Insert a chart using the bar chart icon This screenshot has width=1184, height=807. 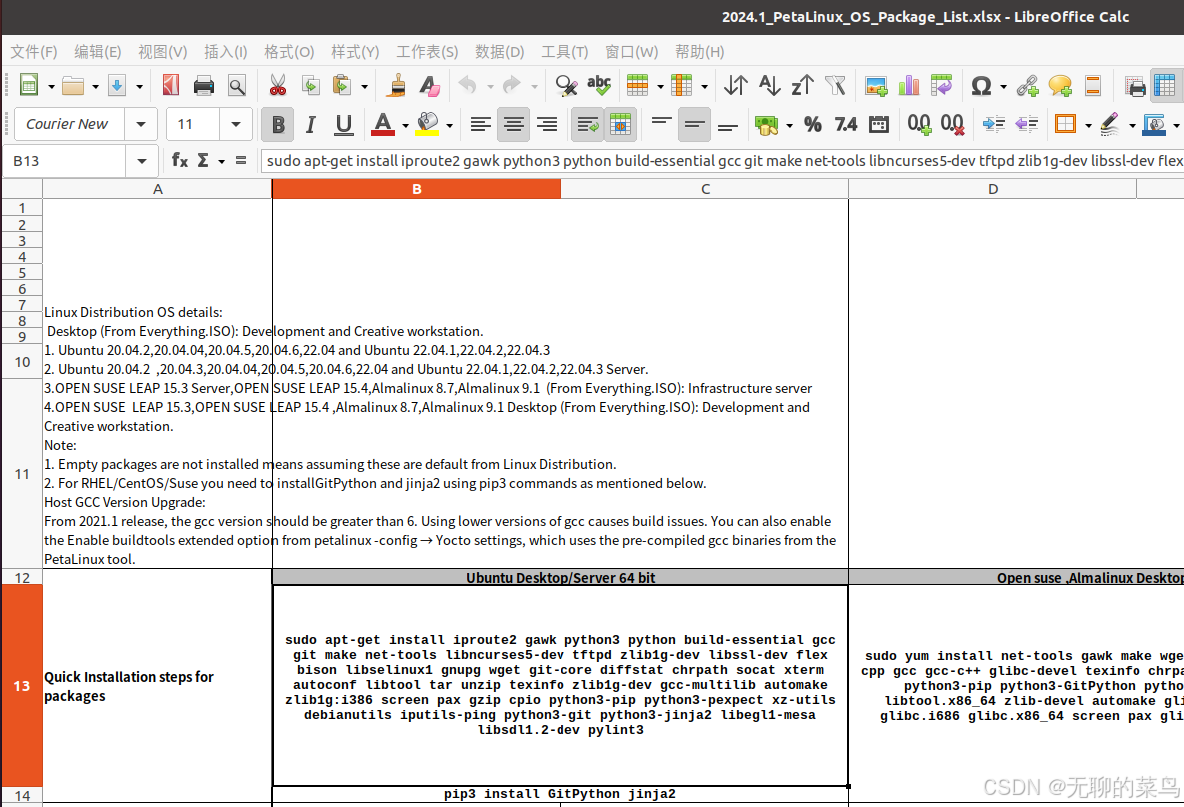click(x=908, y=85)
